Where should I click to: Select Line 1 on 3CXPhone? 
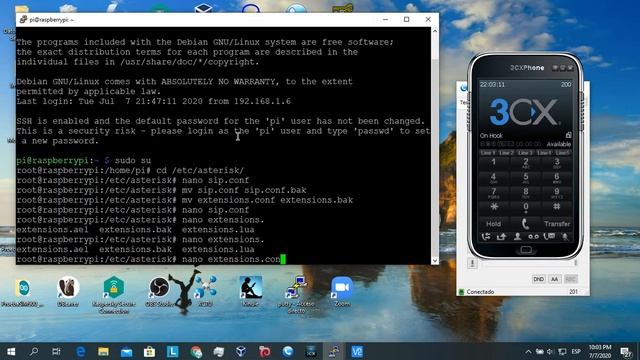click(x=488, y=153)
